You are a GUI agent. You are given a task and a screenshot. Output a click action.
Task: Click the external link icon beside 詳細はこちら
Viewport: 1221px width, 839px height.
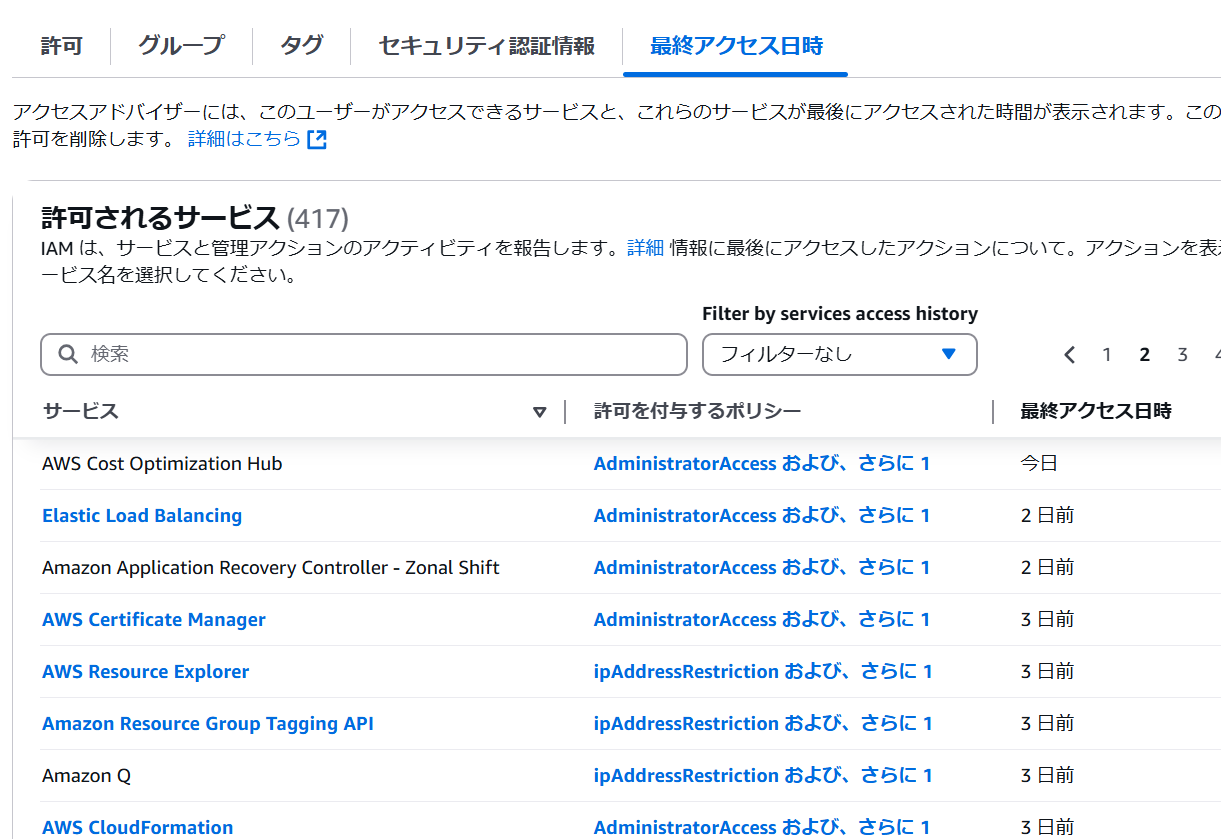point(317,140)
